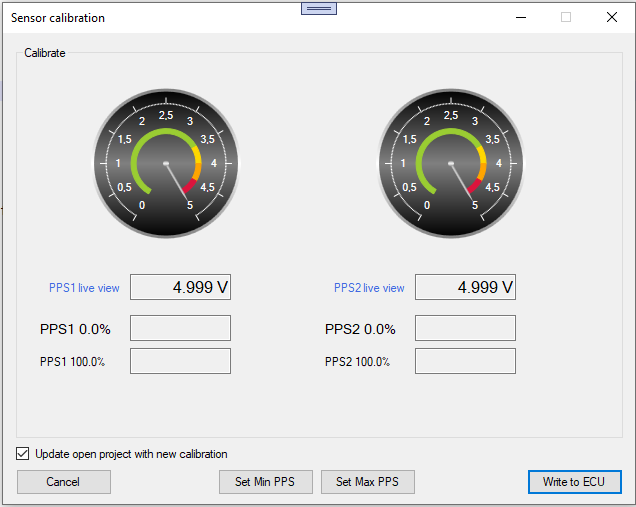Click Set Min PPS button
This screenshot has height=507, width=636.
coord(266,482)
